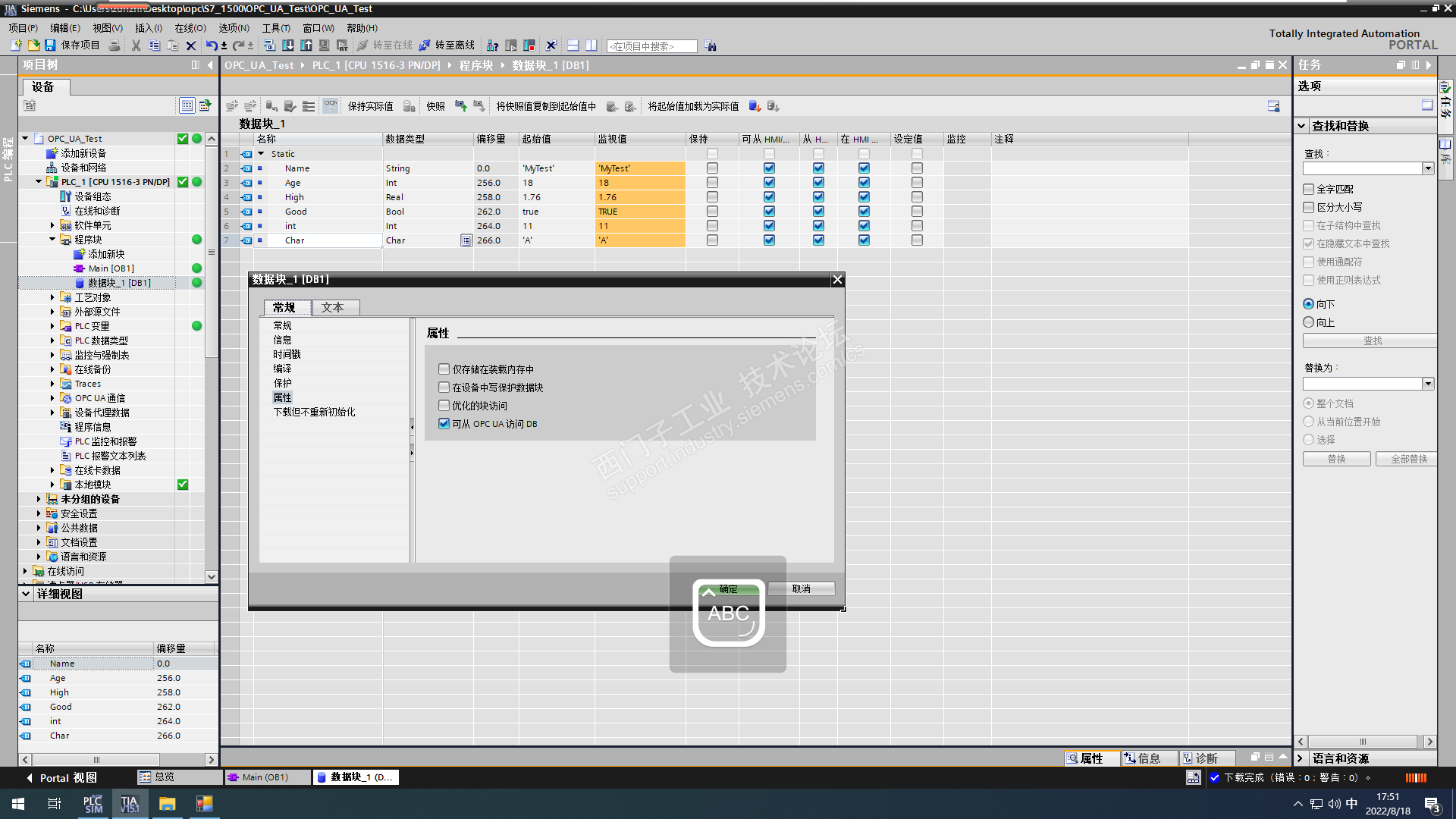1456x819 pixels.
Task: Click the 取消 cancel button
Action: [801, 588]
